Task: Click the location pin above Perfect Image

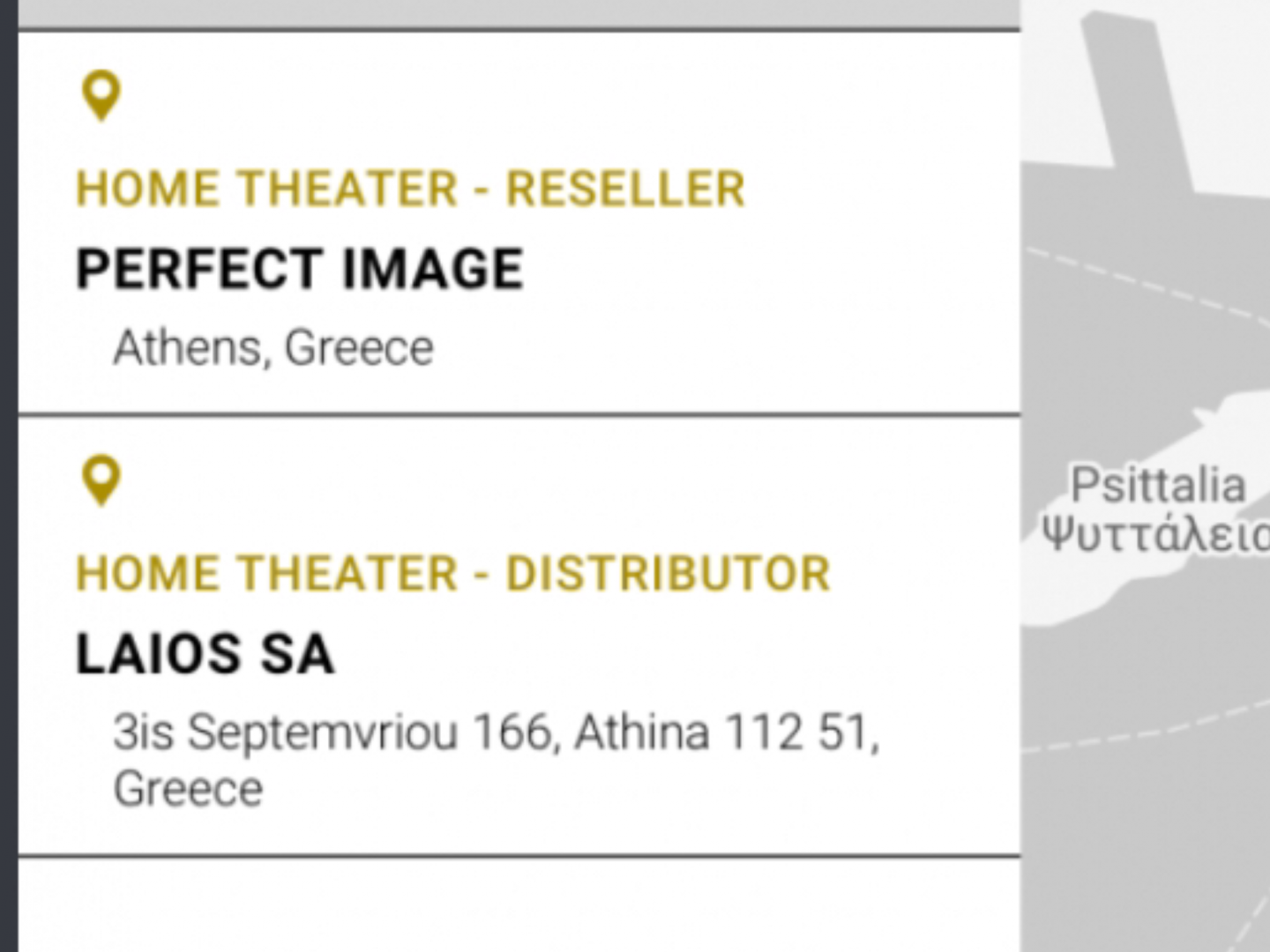Action: [x=101, y=94]
